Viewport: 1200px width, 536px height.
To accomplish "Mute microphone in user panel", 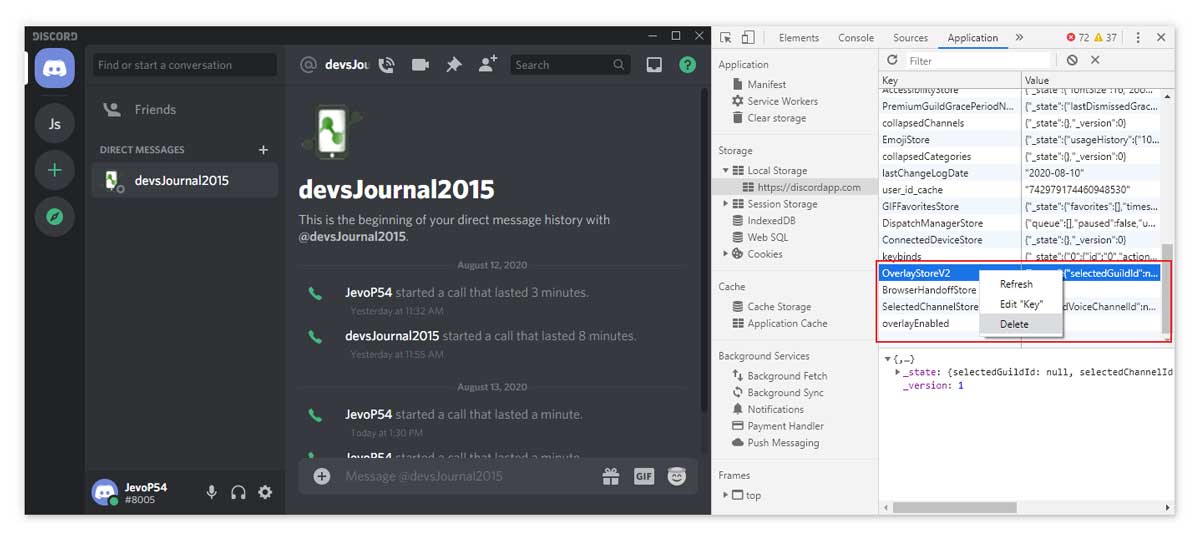I will [x=211, y=492].
